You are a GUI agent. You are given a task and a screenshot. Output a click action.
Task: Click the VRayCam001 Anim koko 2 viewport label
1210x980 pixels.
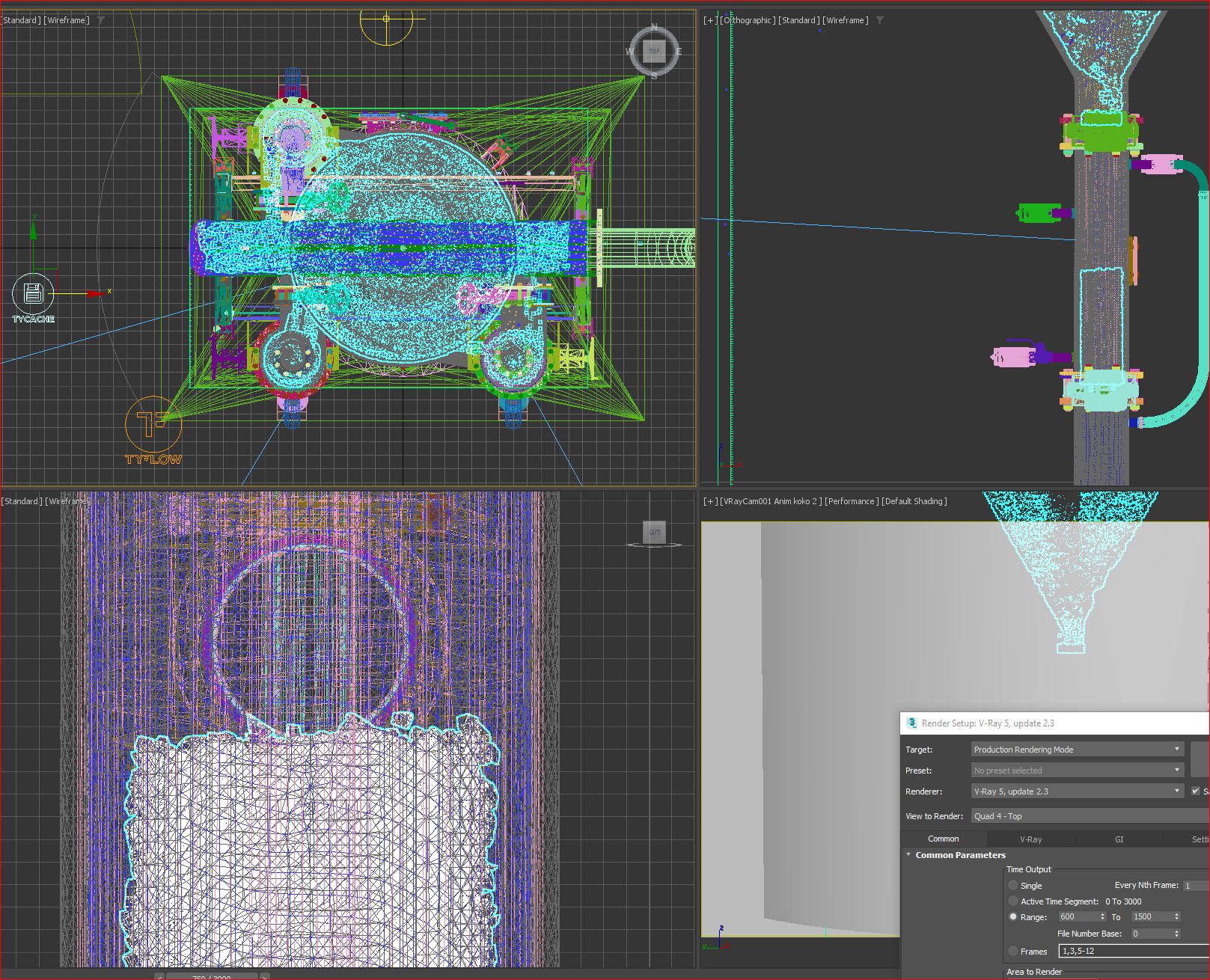point(770,501)
